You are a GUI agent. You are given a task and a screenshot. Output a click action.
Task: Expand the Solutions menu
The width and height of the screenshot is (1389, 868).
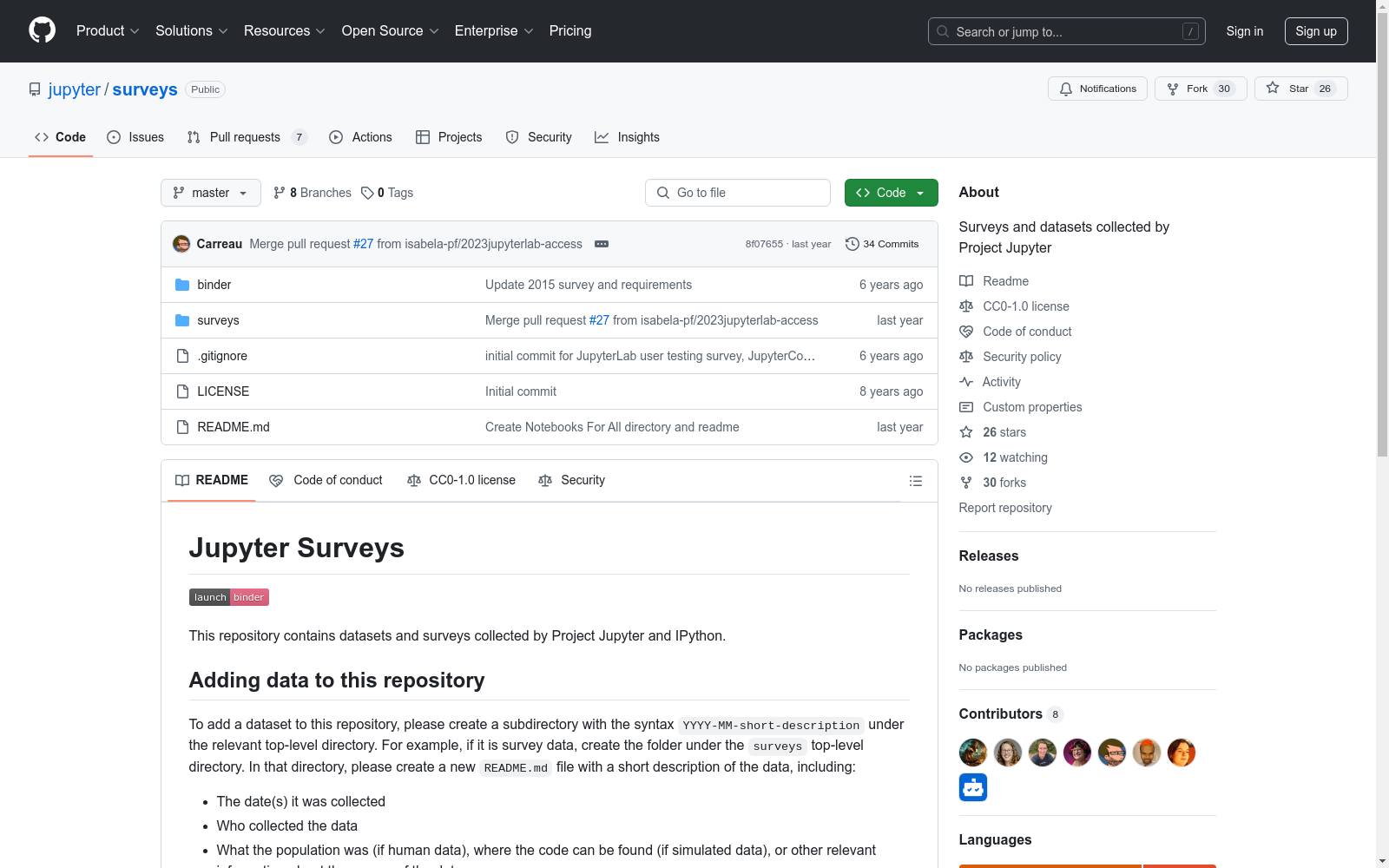(192, 30)
